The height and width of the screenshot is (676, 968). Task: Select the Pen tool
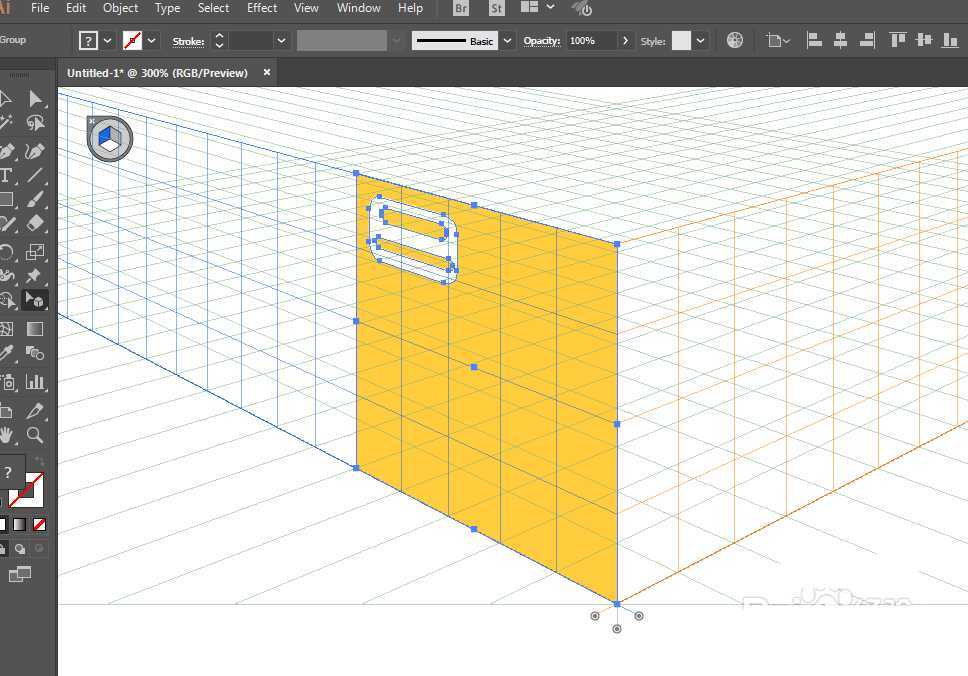pos(6,152)
